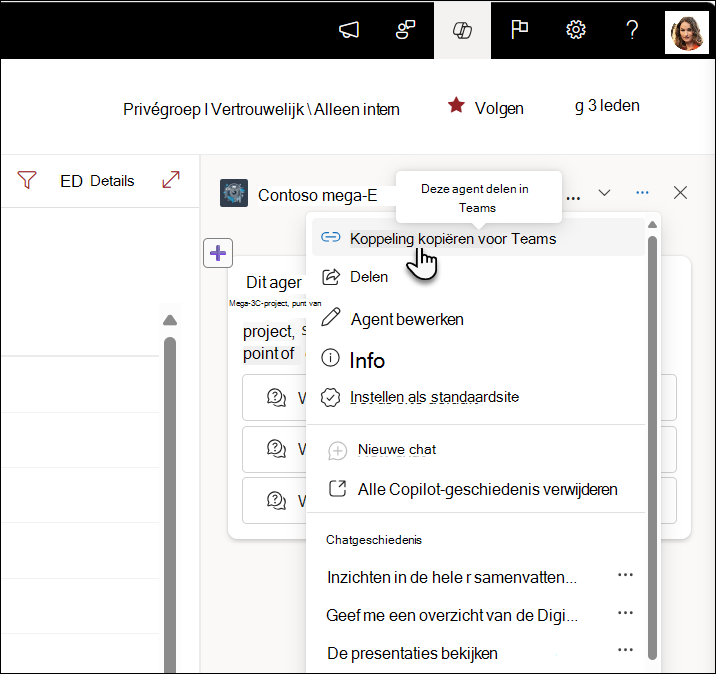Open chat 'Inzichten in de hele r samenvatten...'
Viewport: 716px width, 674px height.
(452, 577)
